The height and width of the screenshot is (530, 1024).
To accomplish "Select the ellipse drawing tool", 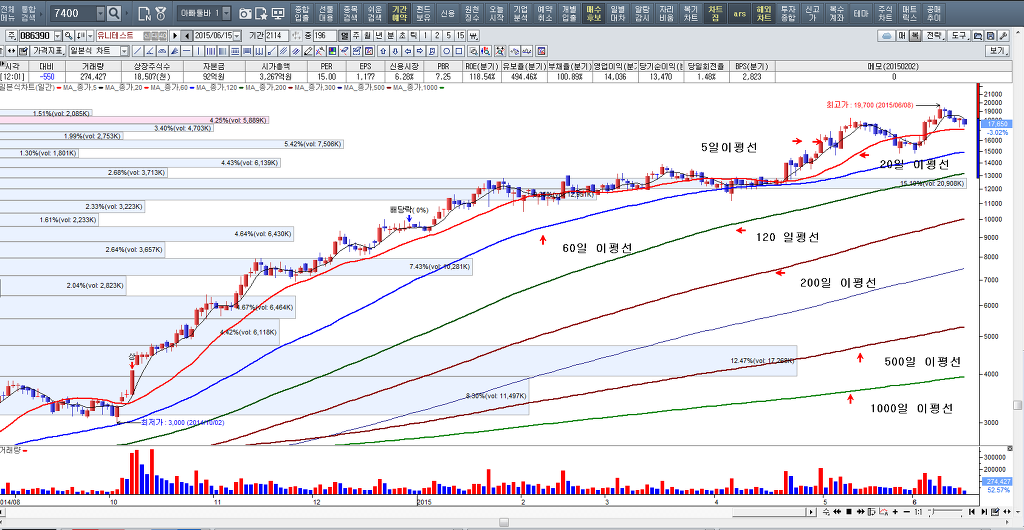I will pos(446,50).
